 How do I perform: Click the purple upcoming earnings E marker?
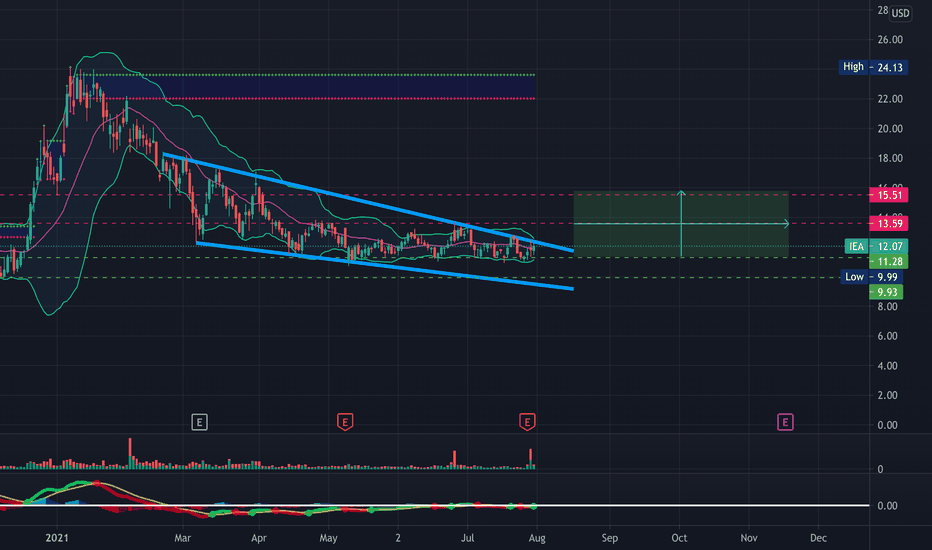[x=785, y=422]
